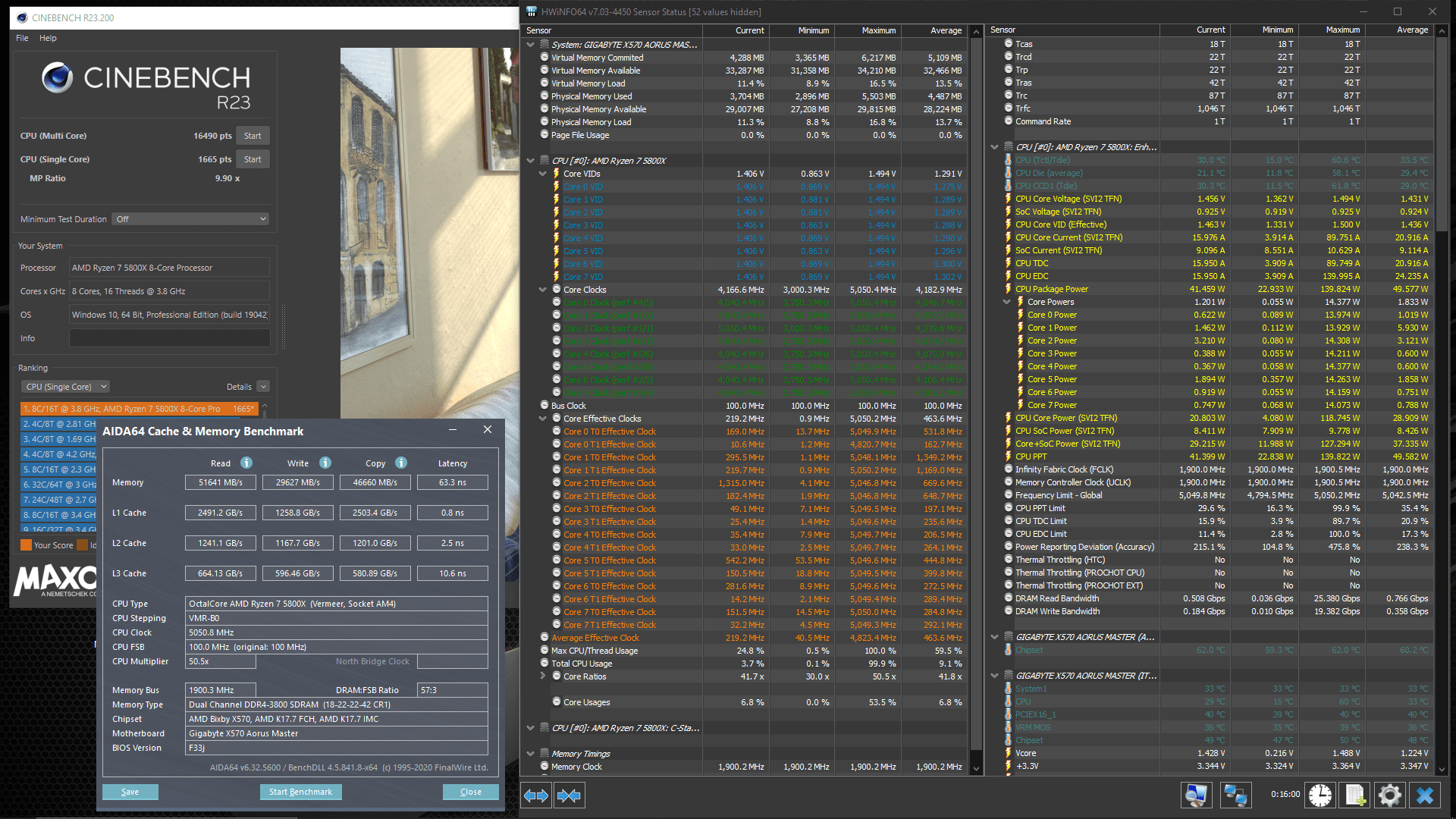Reset min/max values with the clock icon
Screen dimensions: 1456x819
coord(1320,795)
